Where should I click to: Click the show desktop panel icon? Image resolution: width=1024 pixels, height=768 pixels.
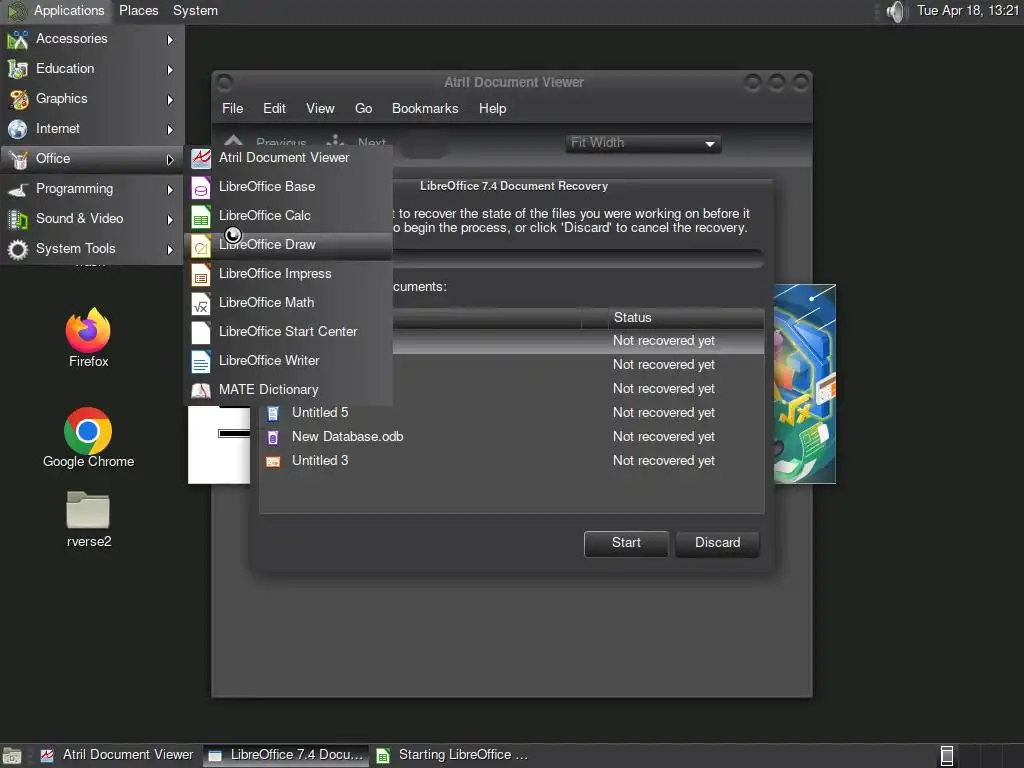(12, 756)
